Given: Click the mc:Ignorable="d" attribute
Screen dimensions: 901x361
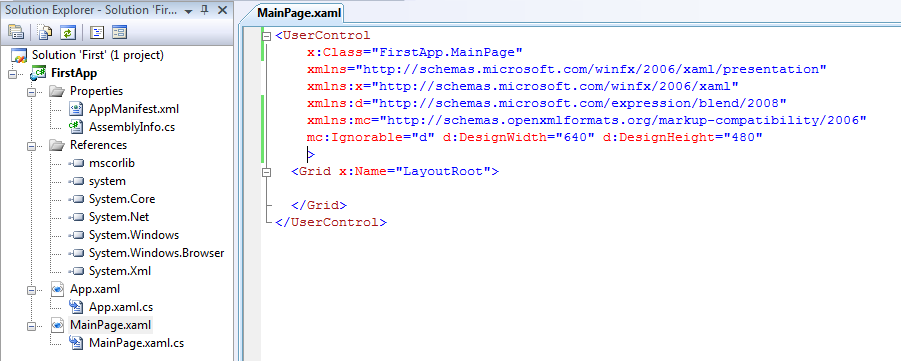Looking at the screenshot, I should pos(371,137).
